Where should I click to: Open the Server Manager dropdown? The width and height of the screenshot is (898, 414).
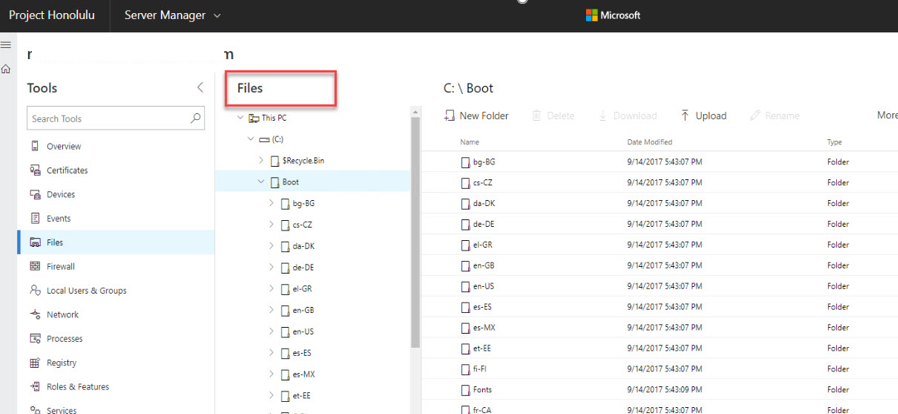172,15
